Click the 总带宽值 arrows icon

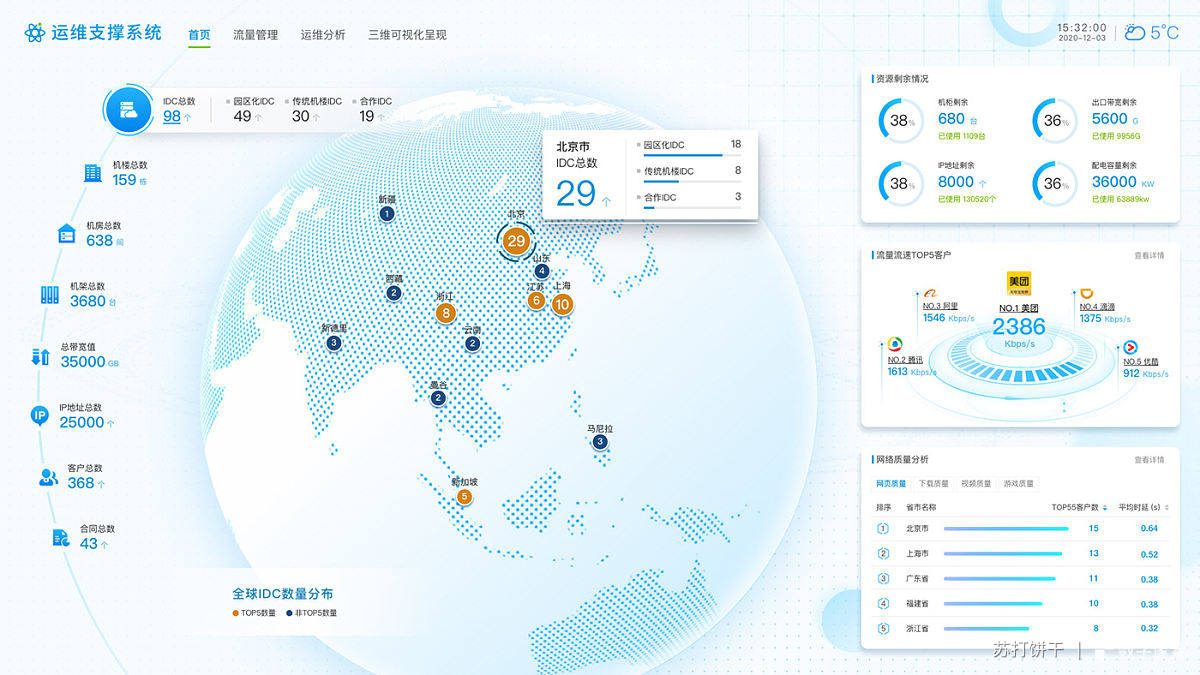click(41, 355)
